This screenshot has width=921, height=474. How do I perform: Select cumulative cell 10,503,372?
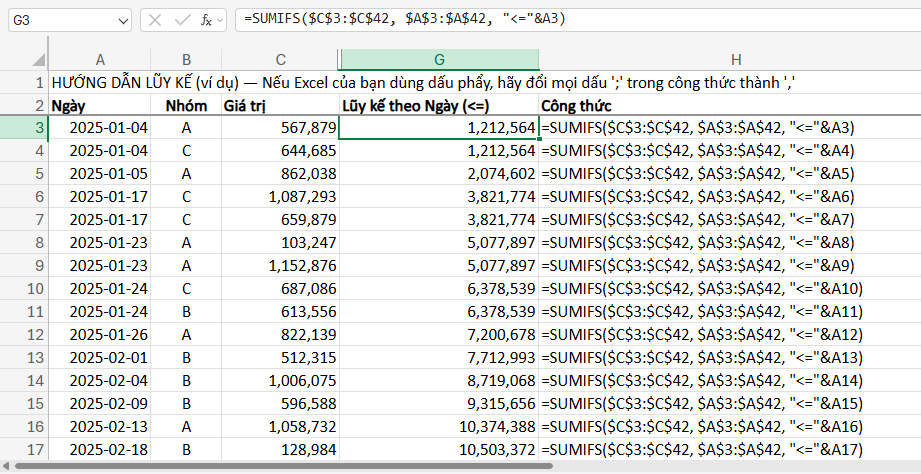(x=439, y=450)
